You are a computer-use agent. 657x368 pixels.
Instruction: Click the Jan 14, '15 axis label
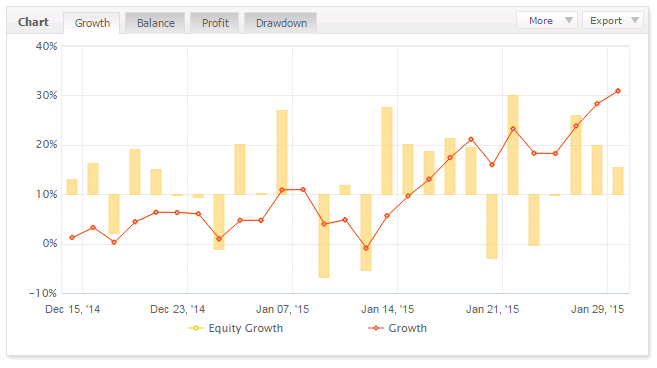387,309
